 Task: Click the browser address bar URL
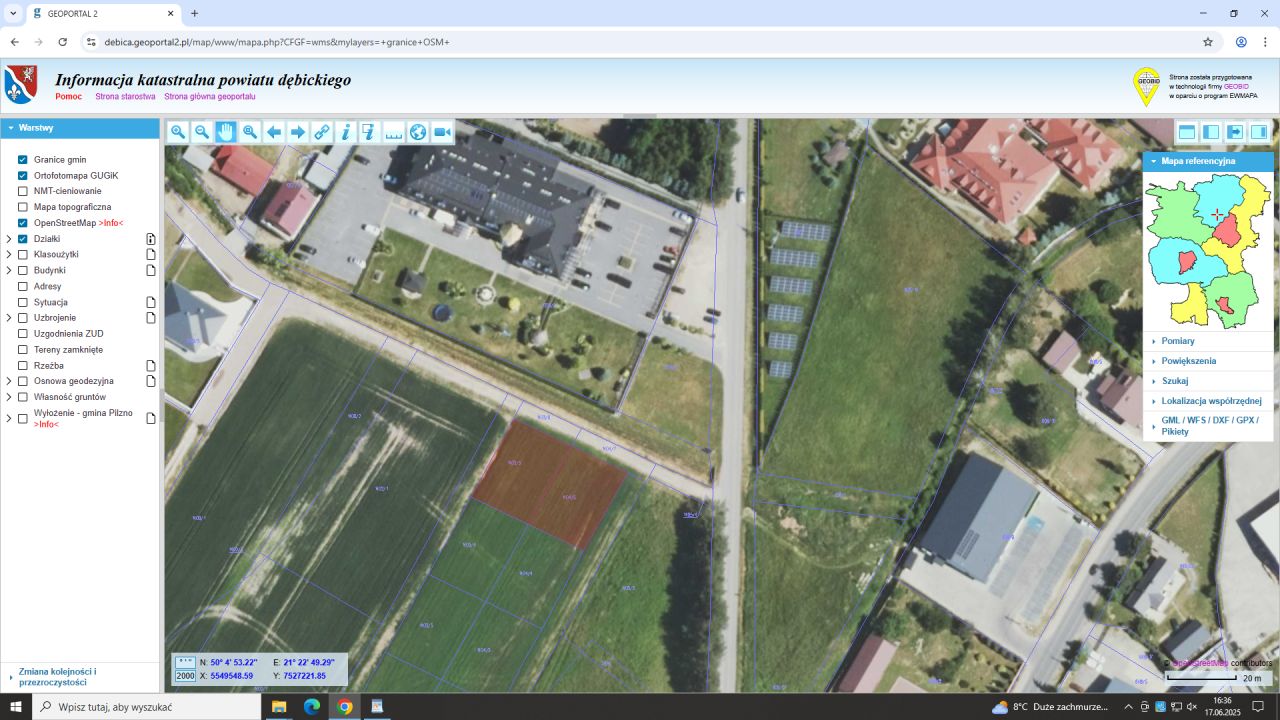click(277, 42)
